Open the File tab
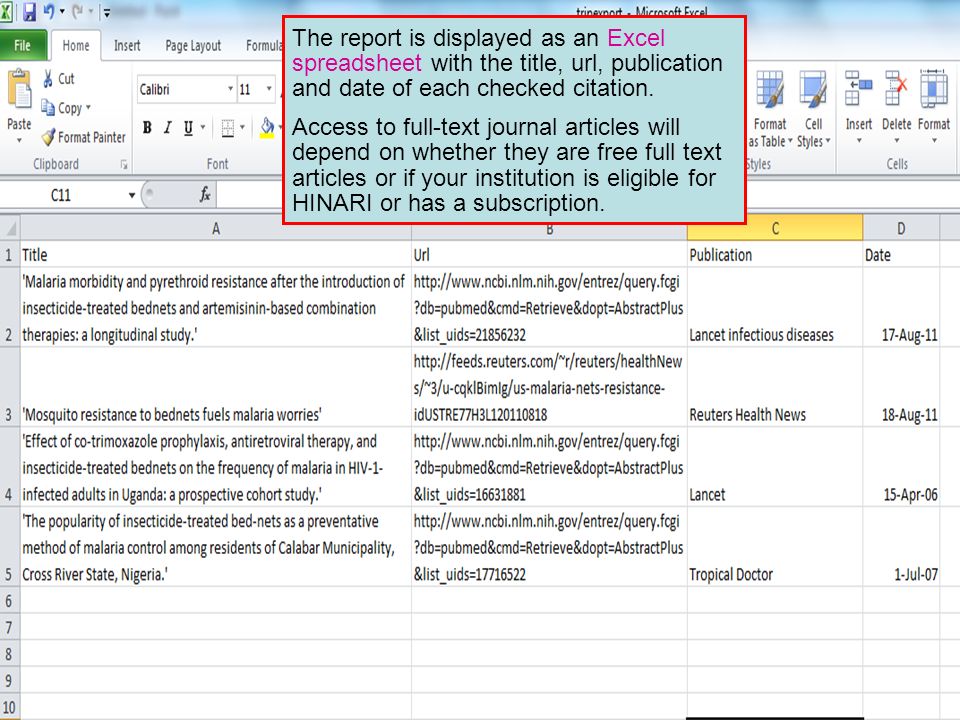Image resolution: width=960 pixels, height=720 pixels. [23, 45]
